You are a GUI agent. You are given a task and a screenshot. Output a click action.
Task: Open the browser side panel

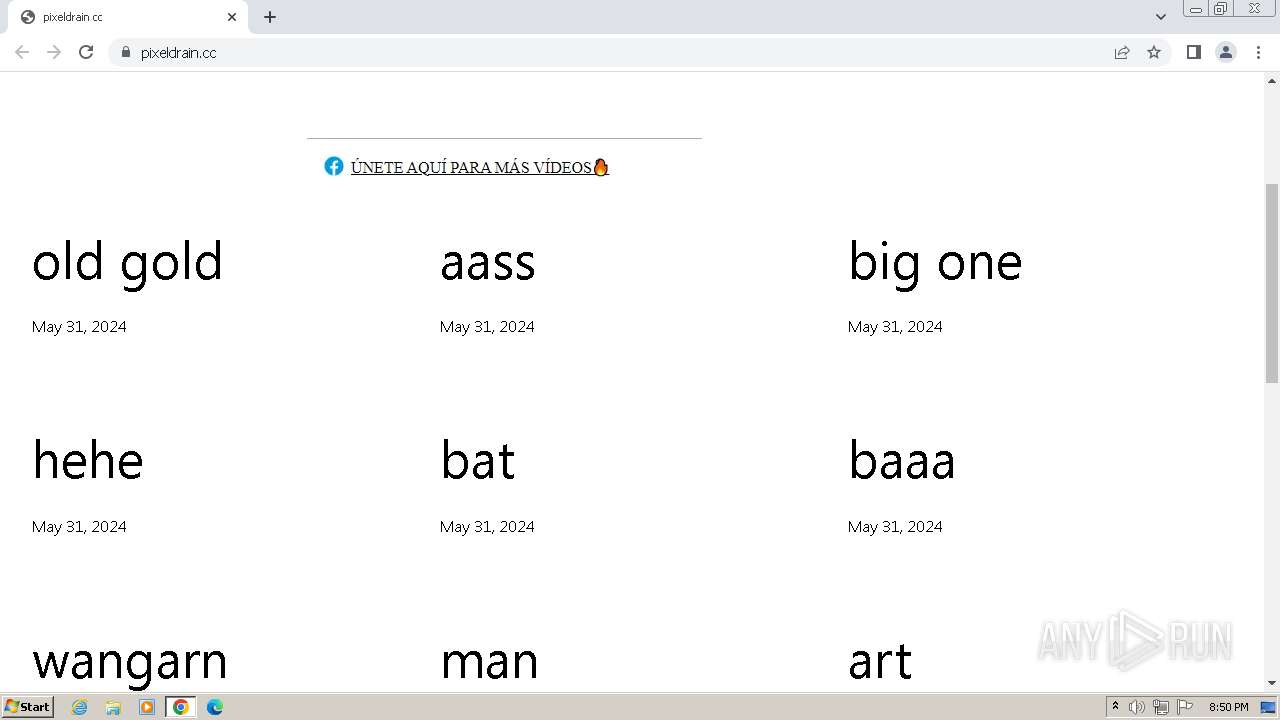pos(1193,52)
